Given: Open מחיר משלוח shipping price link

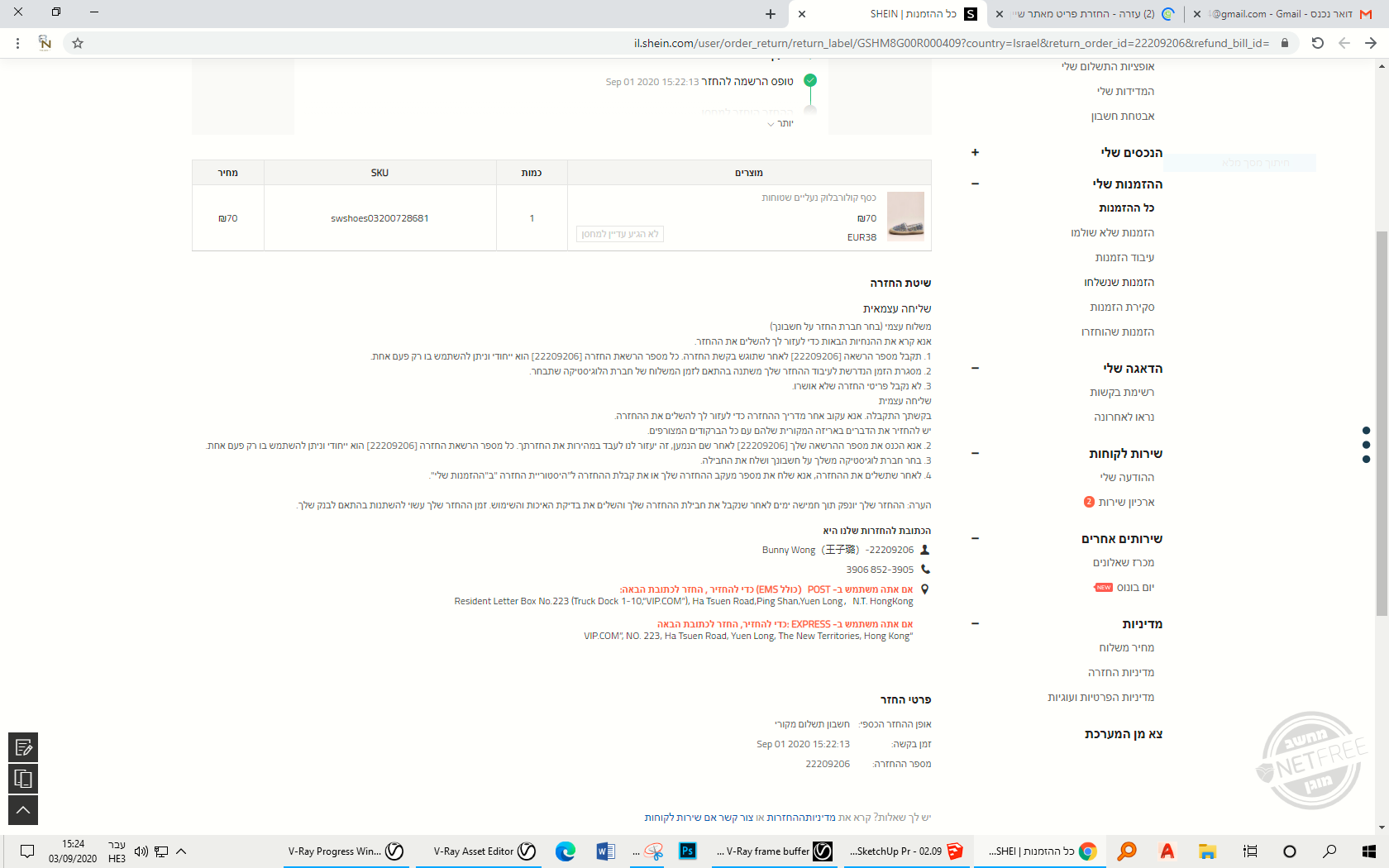Looking at the screenshot, I should [1127, 647].
